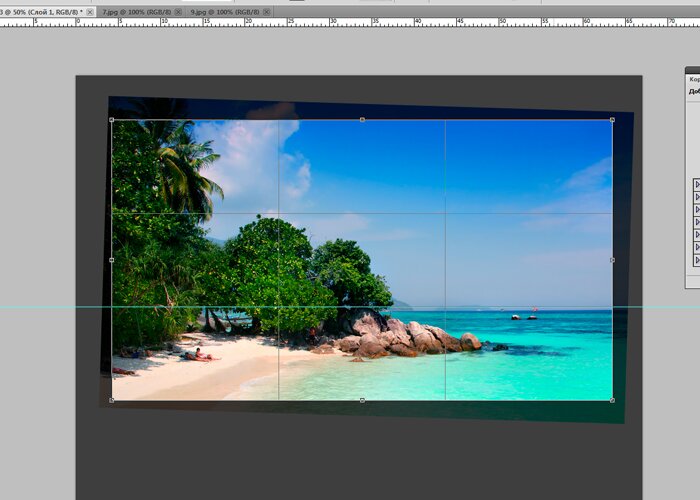This screenshot has width=700, height=500.
Task: Expand the bottommost preset group triangle in the adjustments panel
Action: point(697,260)
